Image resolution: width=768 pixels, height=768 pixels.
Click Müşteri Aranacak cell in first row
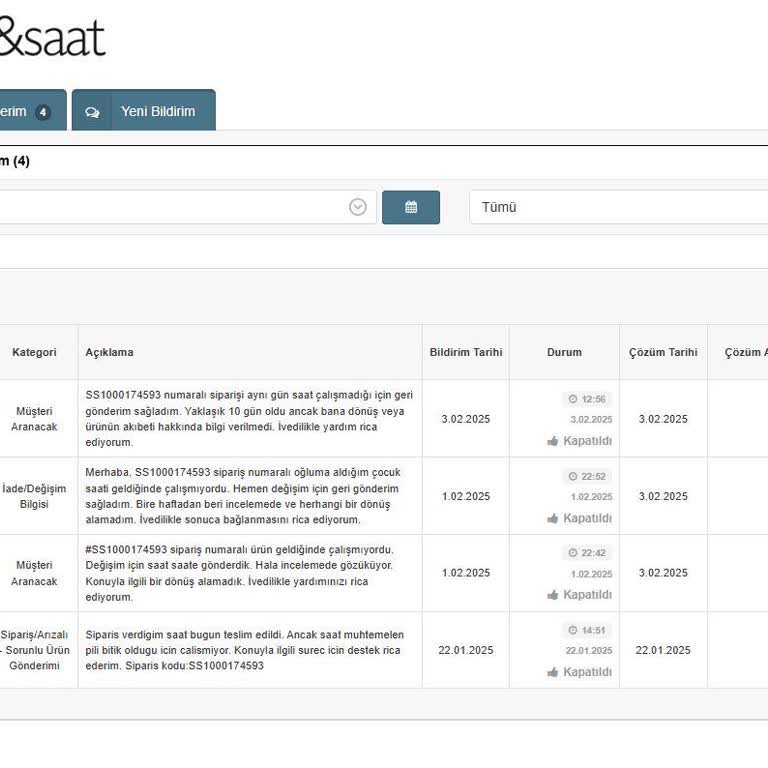point(34,419)
